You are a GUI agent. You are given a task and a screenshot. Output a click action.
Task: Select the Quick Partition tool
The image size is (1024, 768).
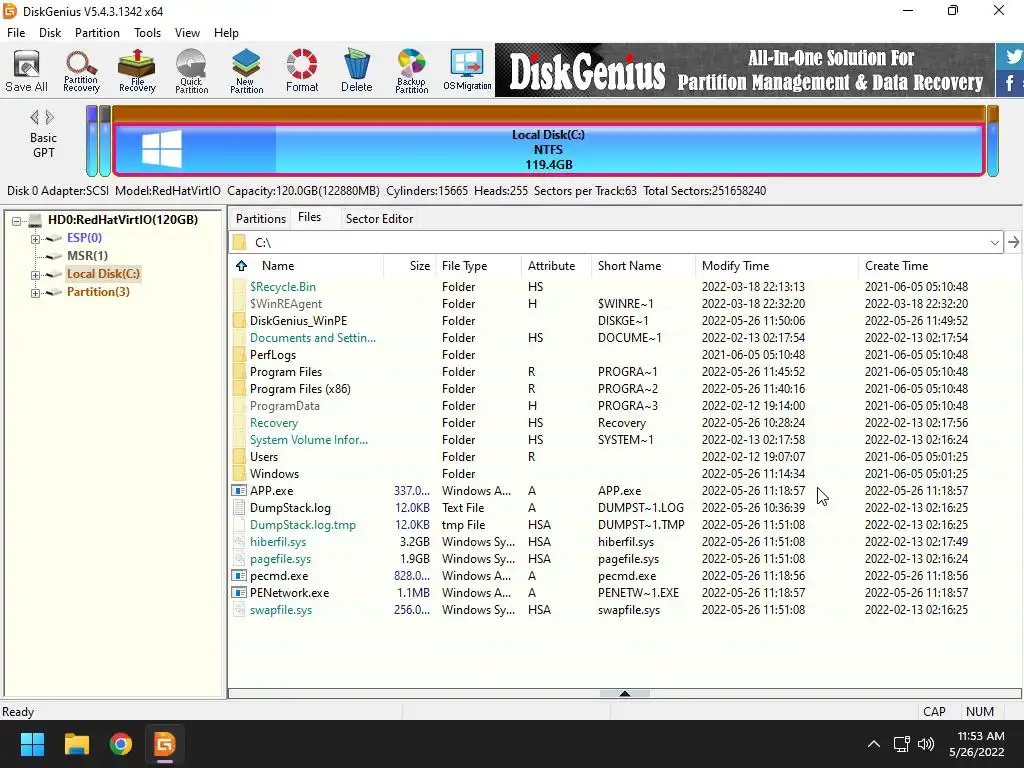pos(191,71)
